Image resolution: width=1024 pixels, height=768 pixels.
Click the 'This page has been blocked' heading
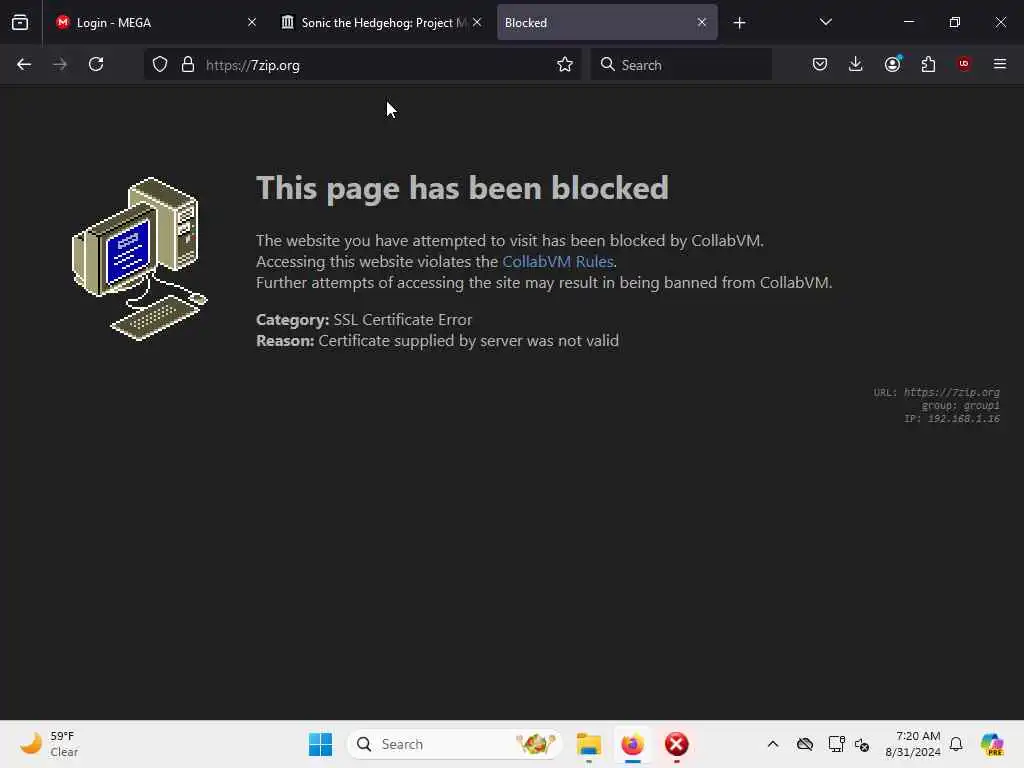462,189
